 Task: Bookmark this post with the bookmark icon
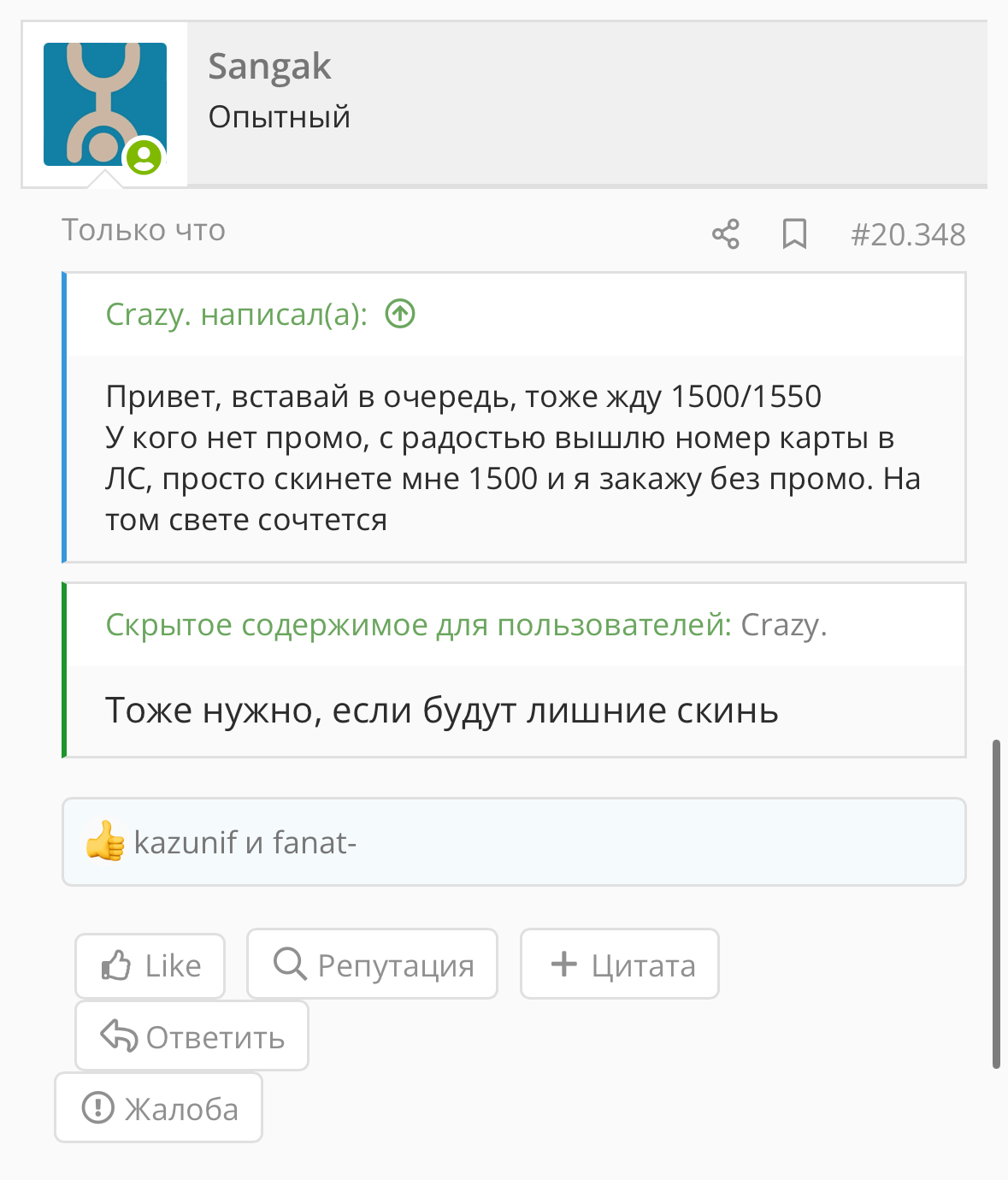[x=794, y=233]
